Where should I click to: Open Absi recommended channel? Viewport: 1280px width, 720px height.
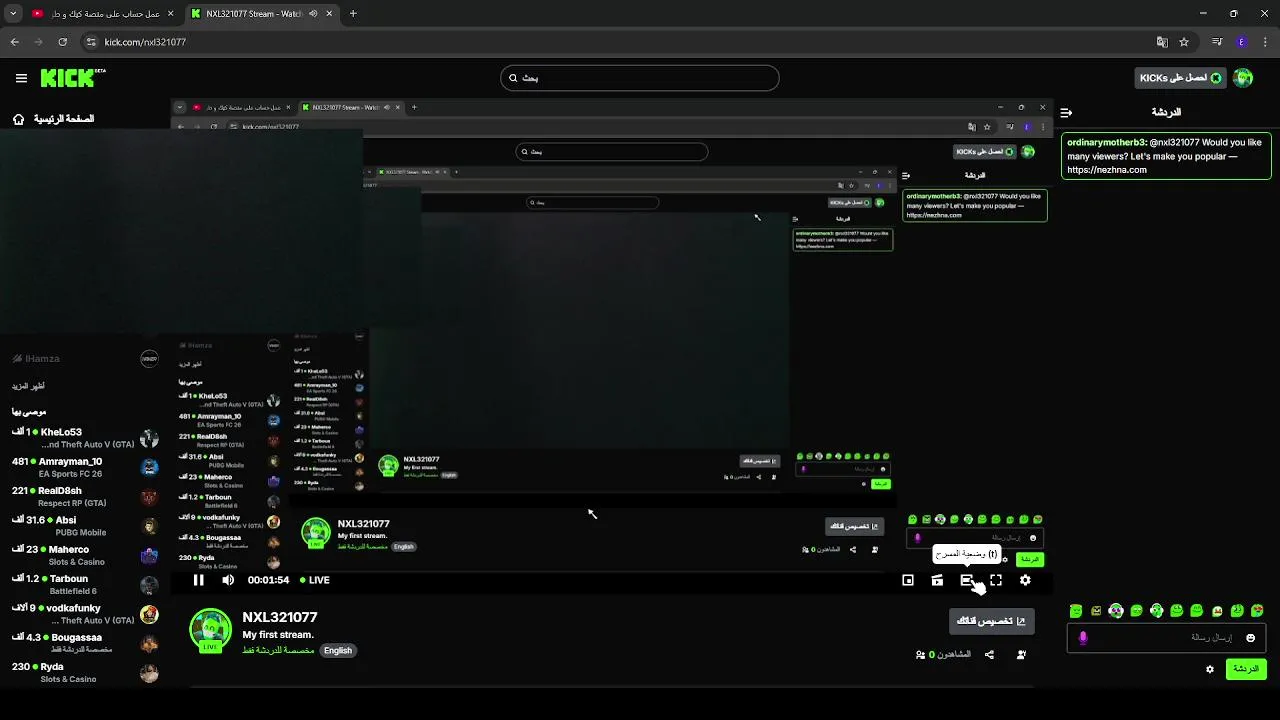pos(85,526)
